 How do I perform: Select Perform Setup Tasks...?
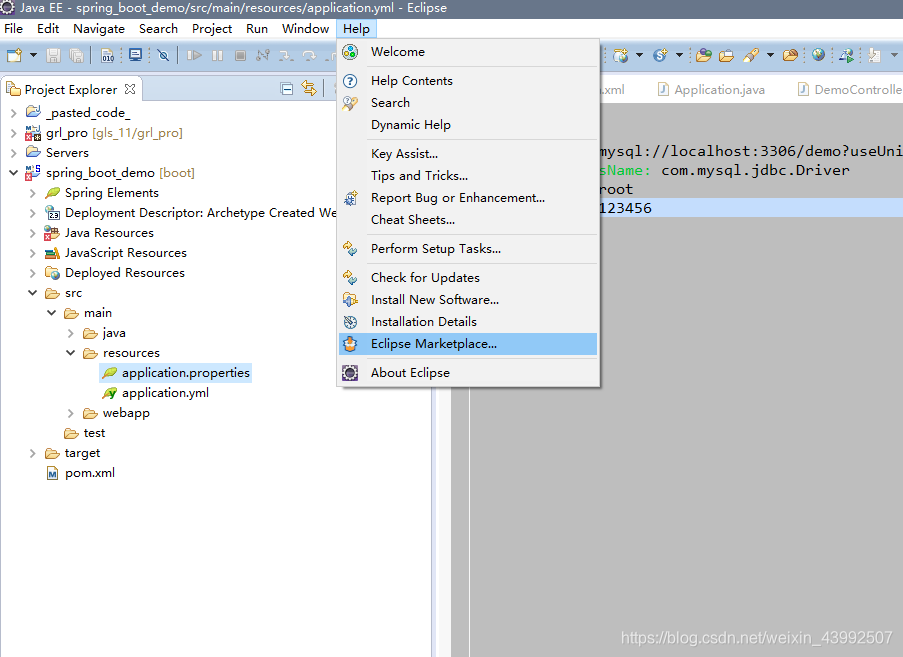click(x=468, y=249)
